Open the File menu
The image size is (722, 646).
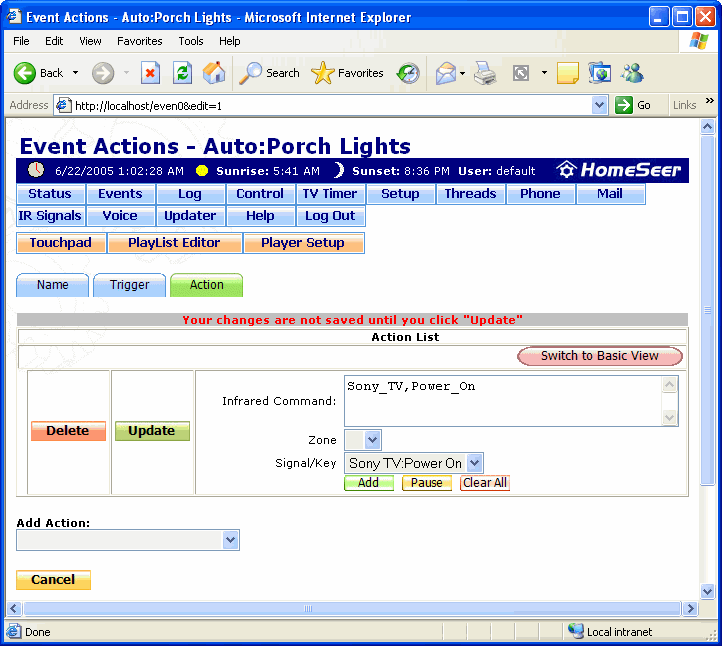pyautogui.click(x=21, y=41)
